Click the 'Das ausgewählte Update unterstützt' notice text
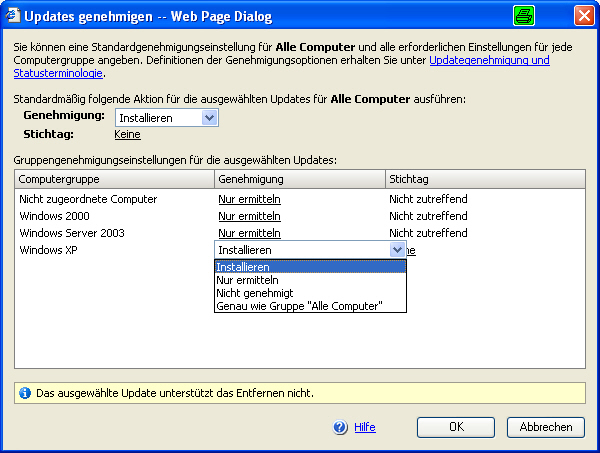Image resolution: width=600 pixels, height=453 pixels. 174,393
